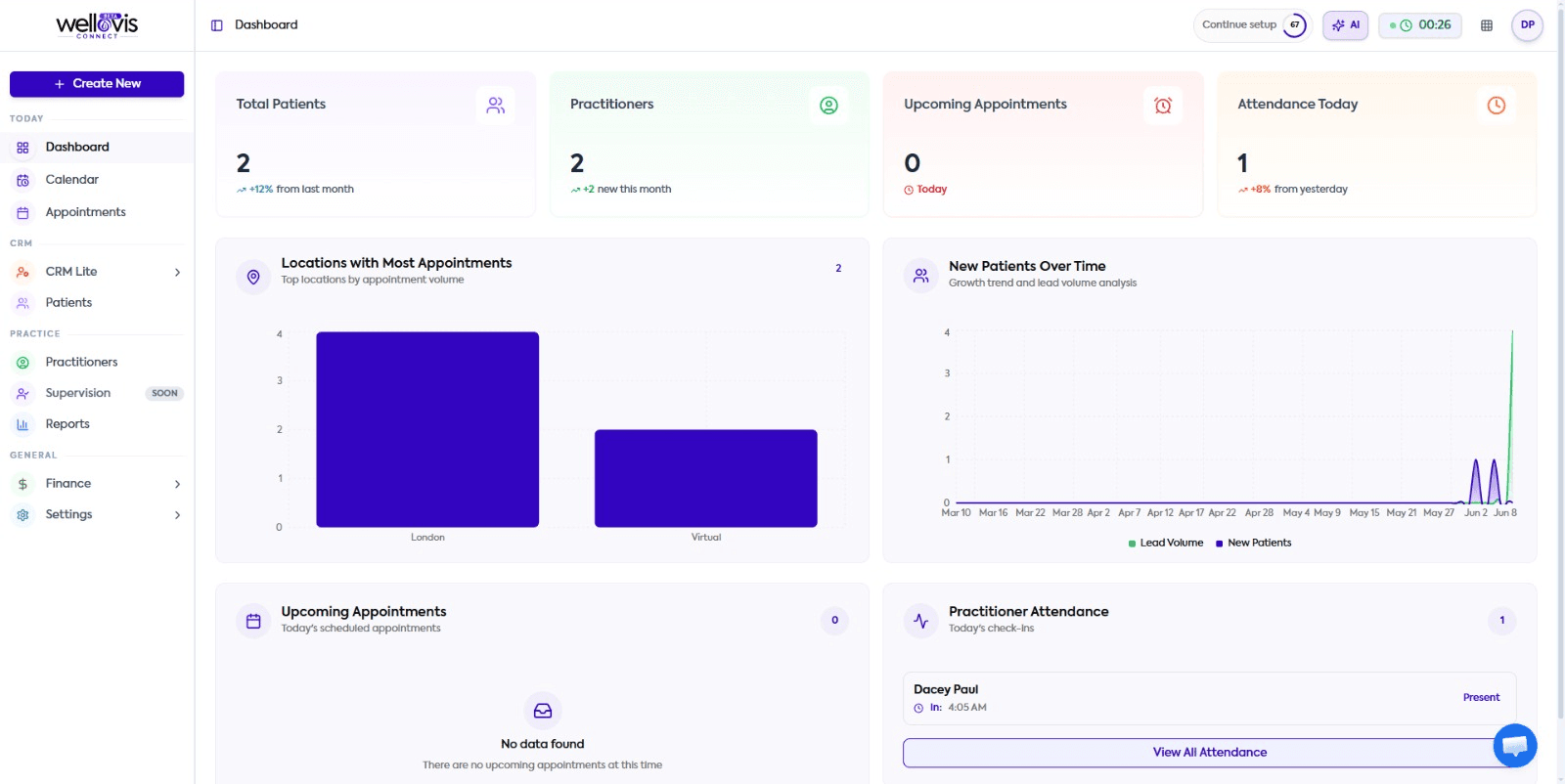This screenshot has width=1565, height=784.
Task: Click the Upcoming Appointments alarm clock icon
Action: pyautogui.click(x=1163, y=106)
